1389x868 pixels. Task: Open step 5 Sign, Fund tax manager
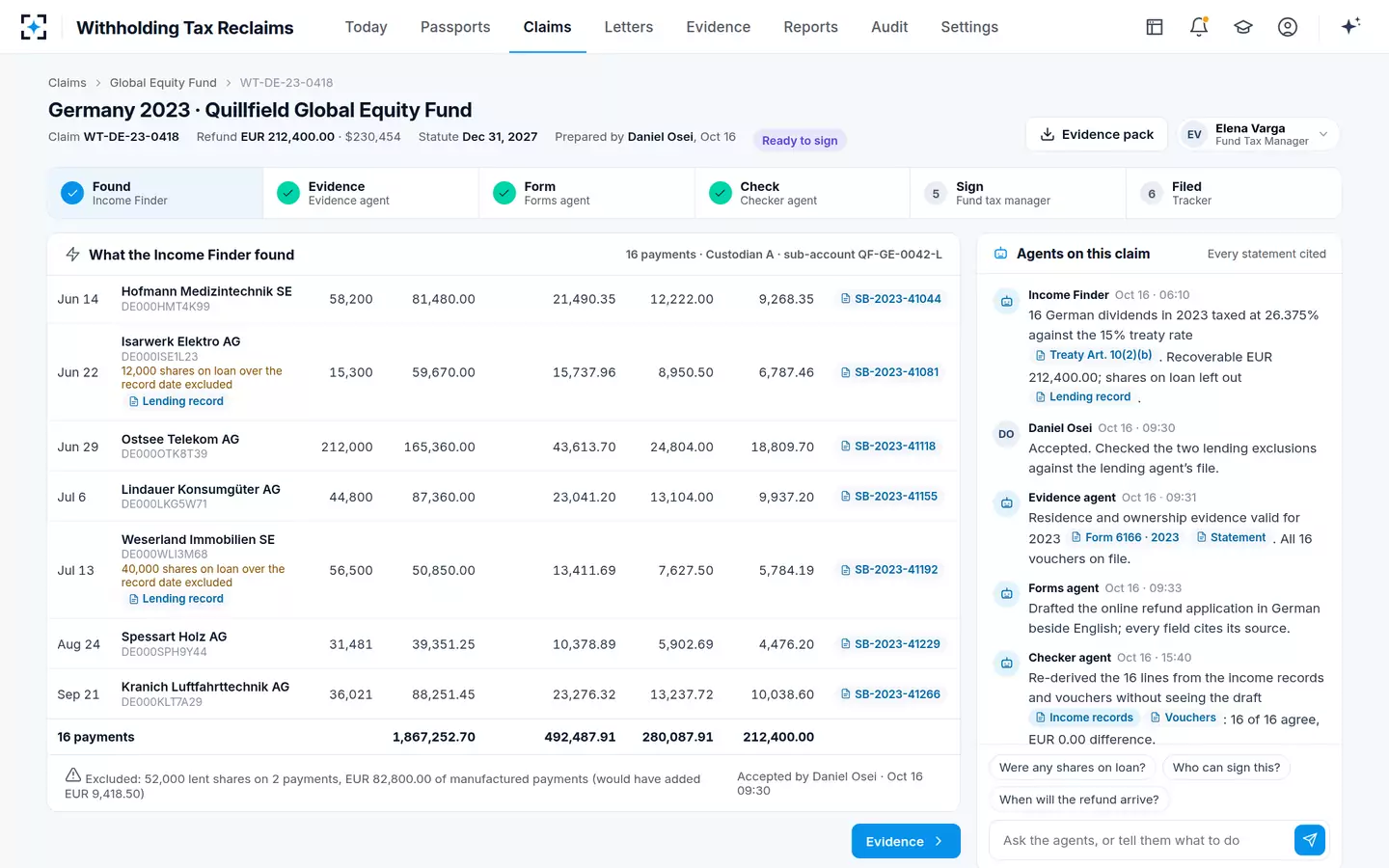(x=1019, y=193)
